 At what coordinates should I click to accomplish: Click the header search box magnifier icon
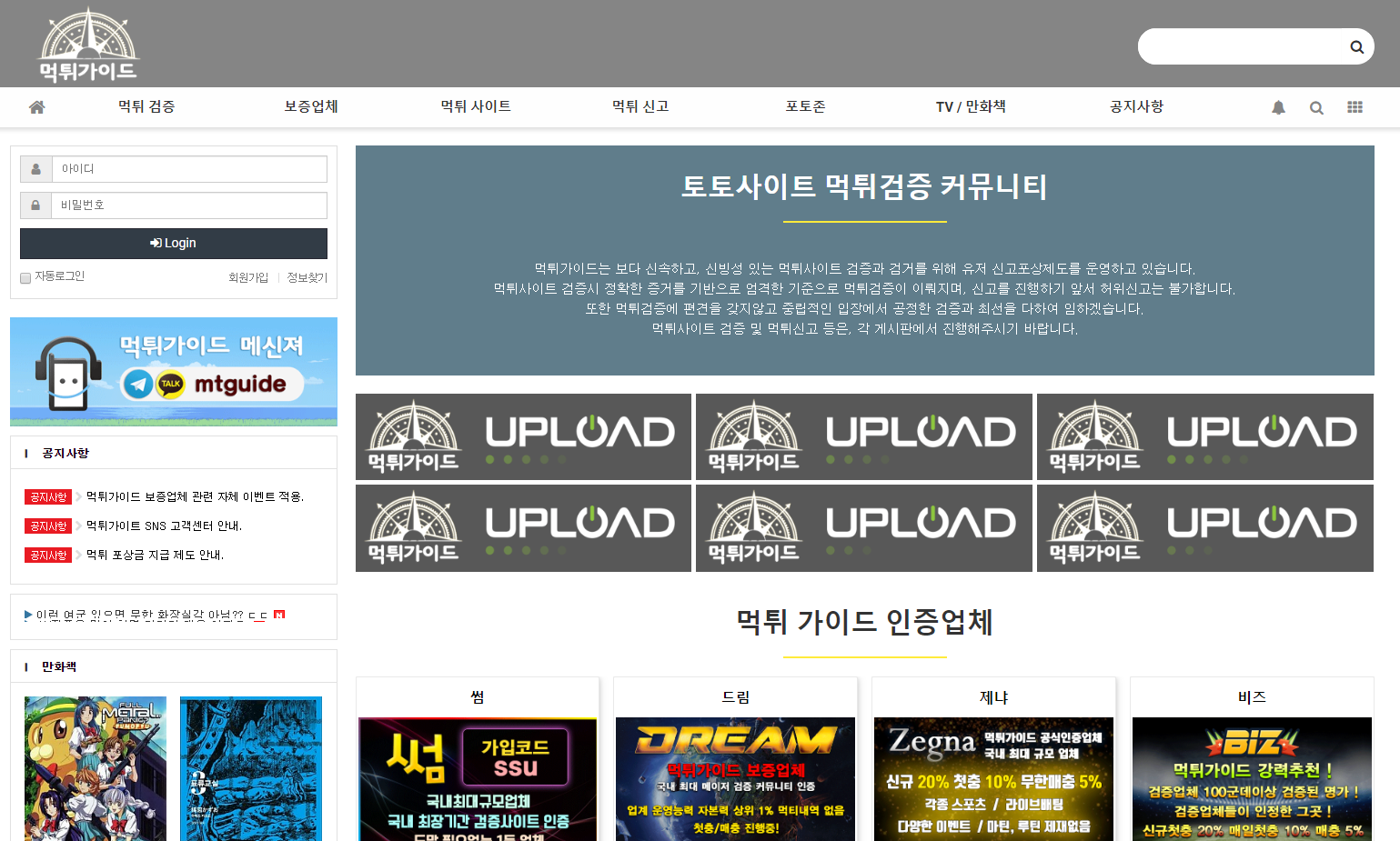tap(1356, 47)
